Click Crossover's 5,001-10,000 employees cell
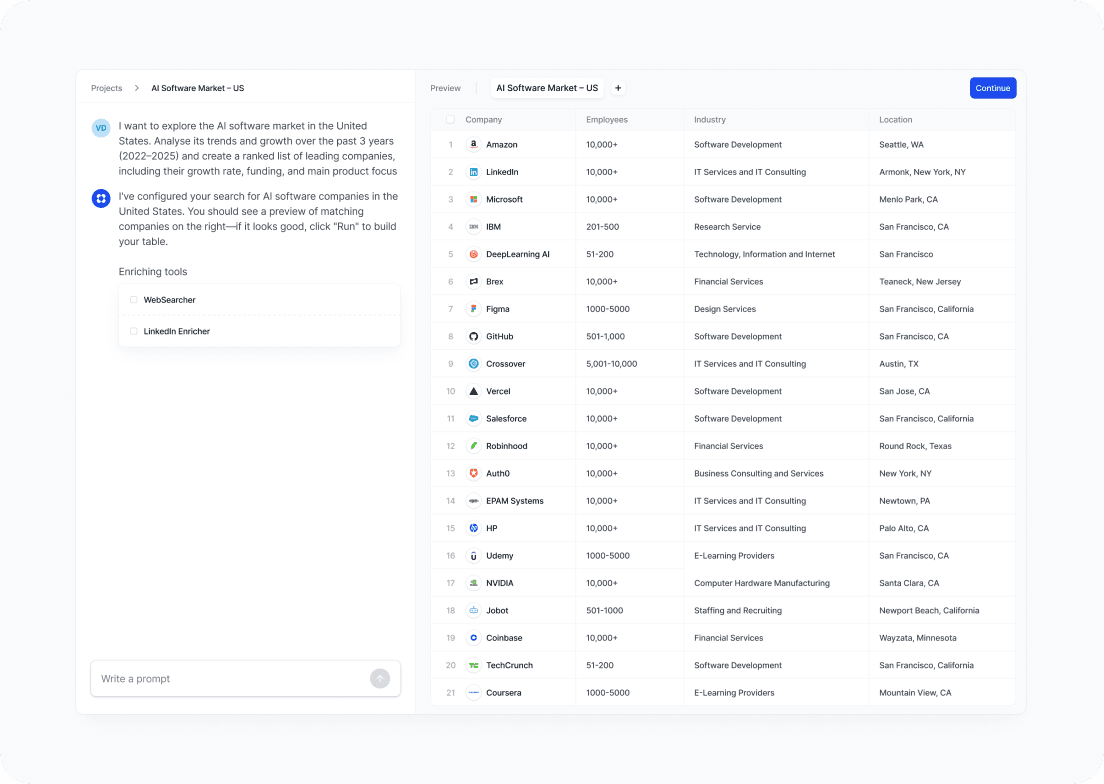1104x784 pixels. pos(612,364)
